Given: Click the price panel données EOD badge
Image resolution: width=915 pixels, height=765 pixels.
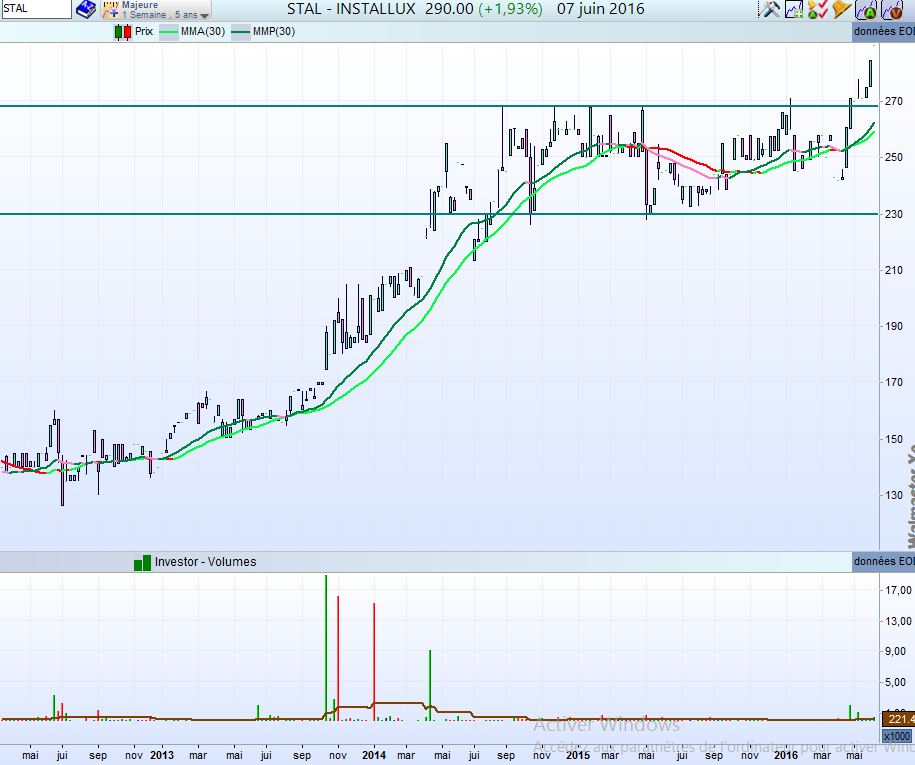Looking at the screenshot, I should click(883, 32).
